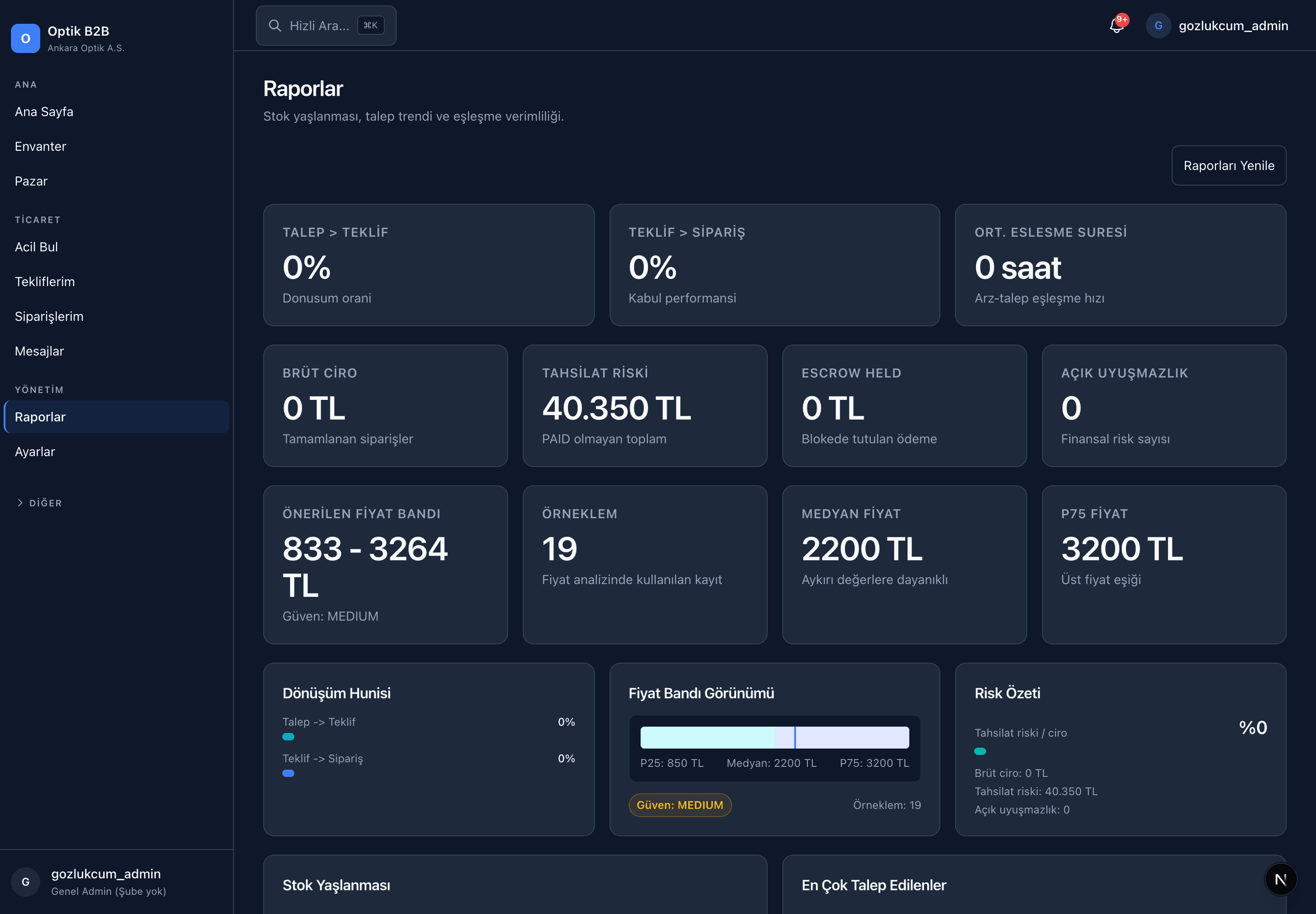Click the Medyan: 2200 TL label
The image size is (1316, 914).
click(771, 763)
